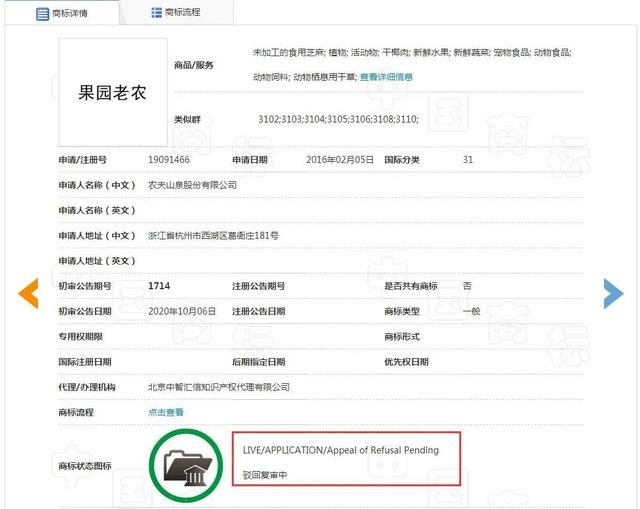Select applicant name 农夫山泉股份有限公司
This screenshot has height=509, width=640.
(x=192, y=185)
